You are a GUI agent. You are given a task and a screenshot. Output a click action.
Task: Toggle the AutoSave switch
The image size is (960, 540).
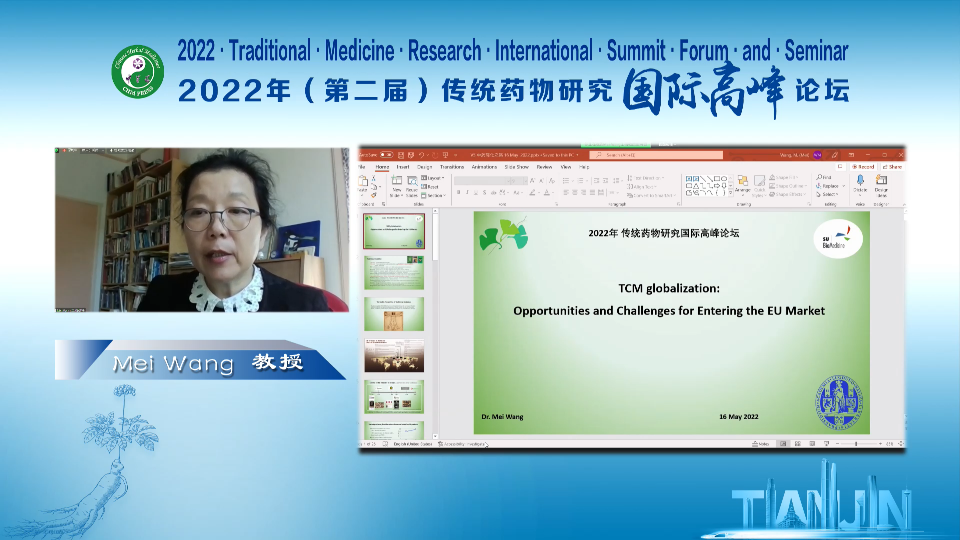(385, 155)
